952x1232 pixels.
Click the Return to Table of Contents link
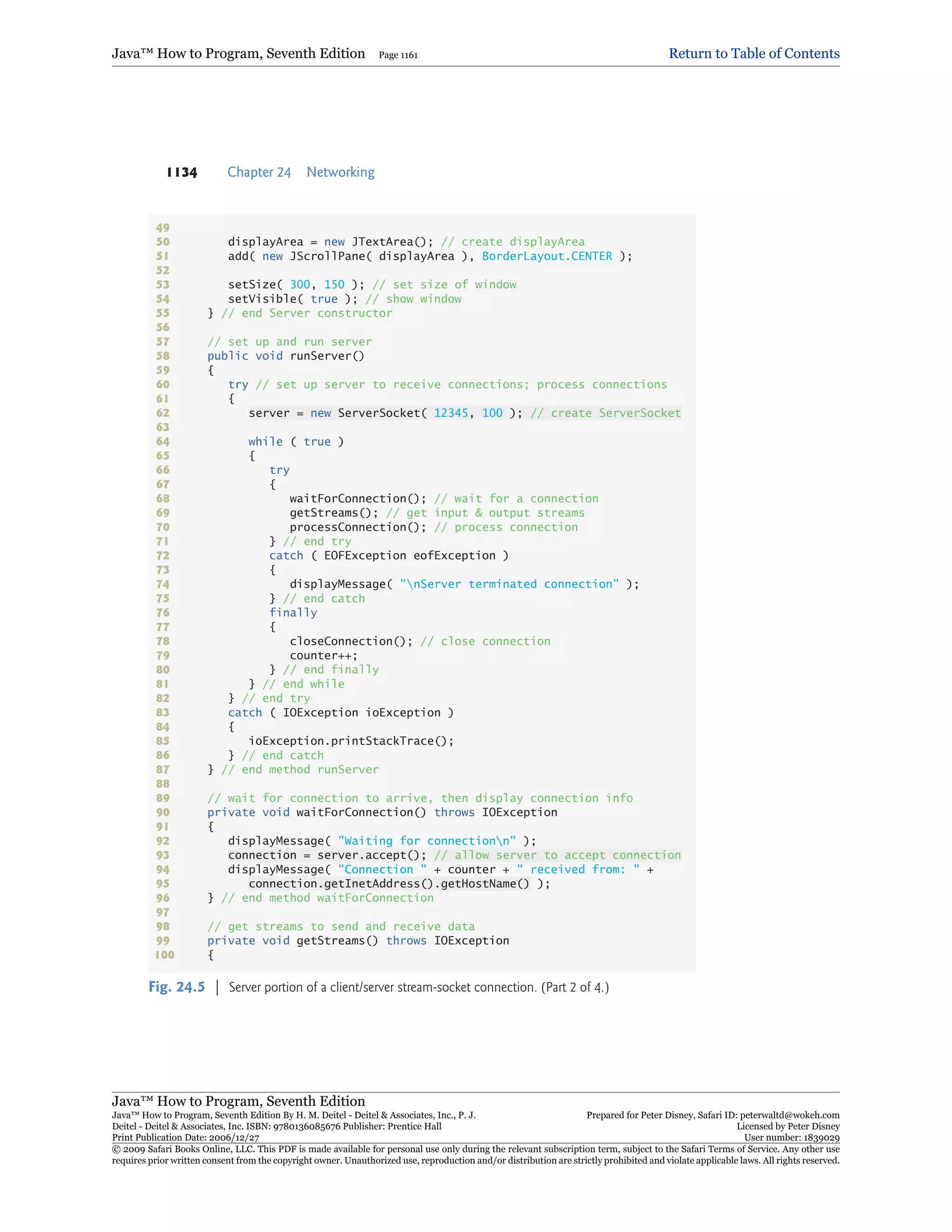click(x=754, y=53)
